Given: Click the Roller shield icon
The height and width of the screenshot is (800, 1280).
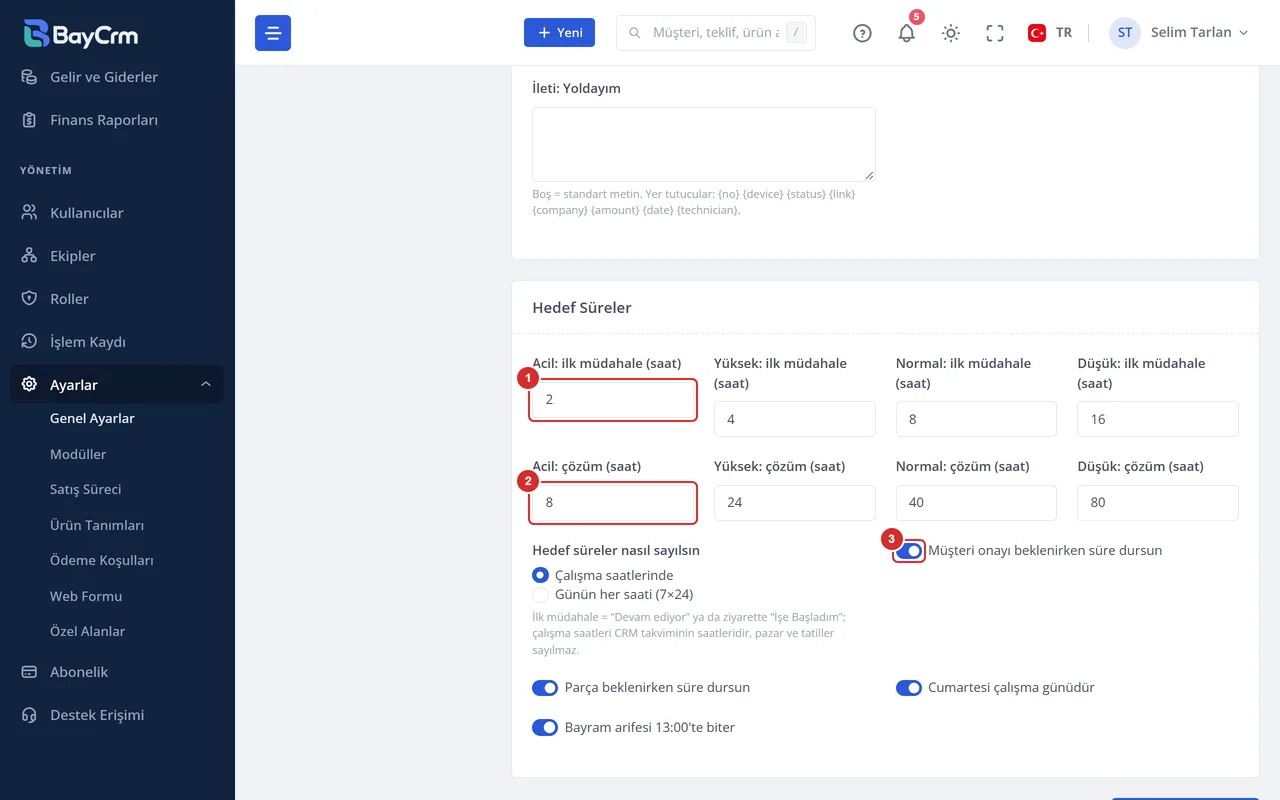Looking at the screenshot, I should (29, 299).
